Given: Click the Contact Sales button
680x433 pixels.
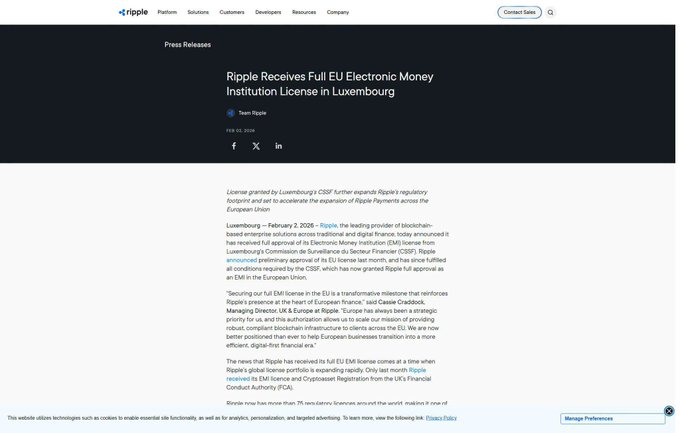Looking at the screenshot, I should pos(520,13).
